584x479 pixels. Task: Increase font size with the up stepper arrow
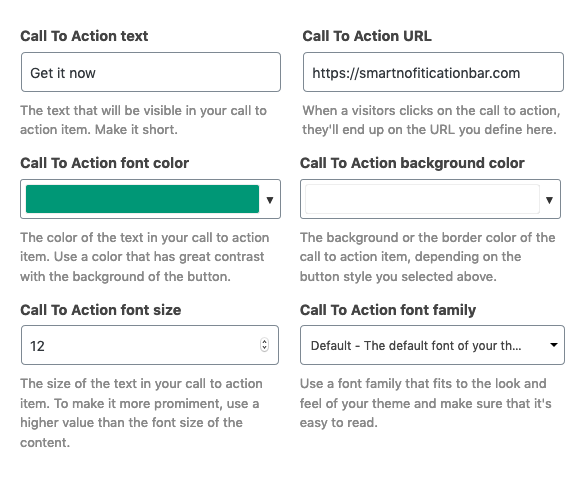click(x=264, y=341)
